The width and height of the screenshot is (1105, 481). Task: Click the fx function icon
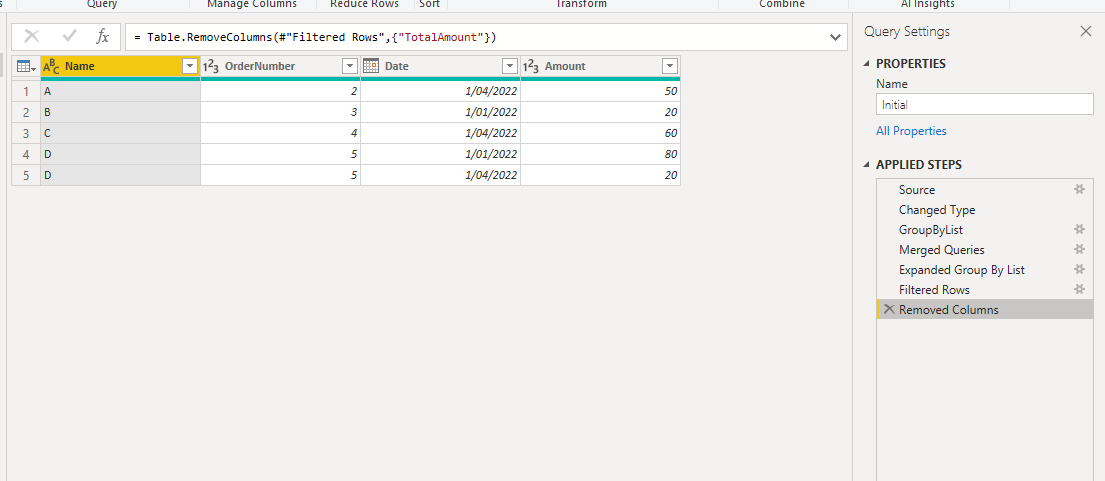coord(103,37)
